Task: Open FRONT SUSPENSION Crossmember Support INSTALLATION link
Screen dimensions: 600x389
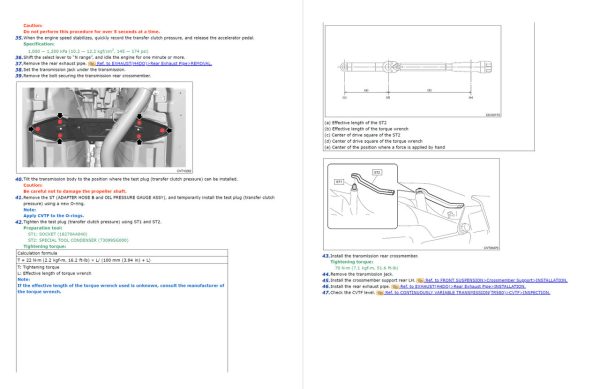Action: 496,280
